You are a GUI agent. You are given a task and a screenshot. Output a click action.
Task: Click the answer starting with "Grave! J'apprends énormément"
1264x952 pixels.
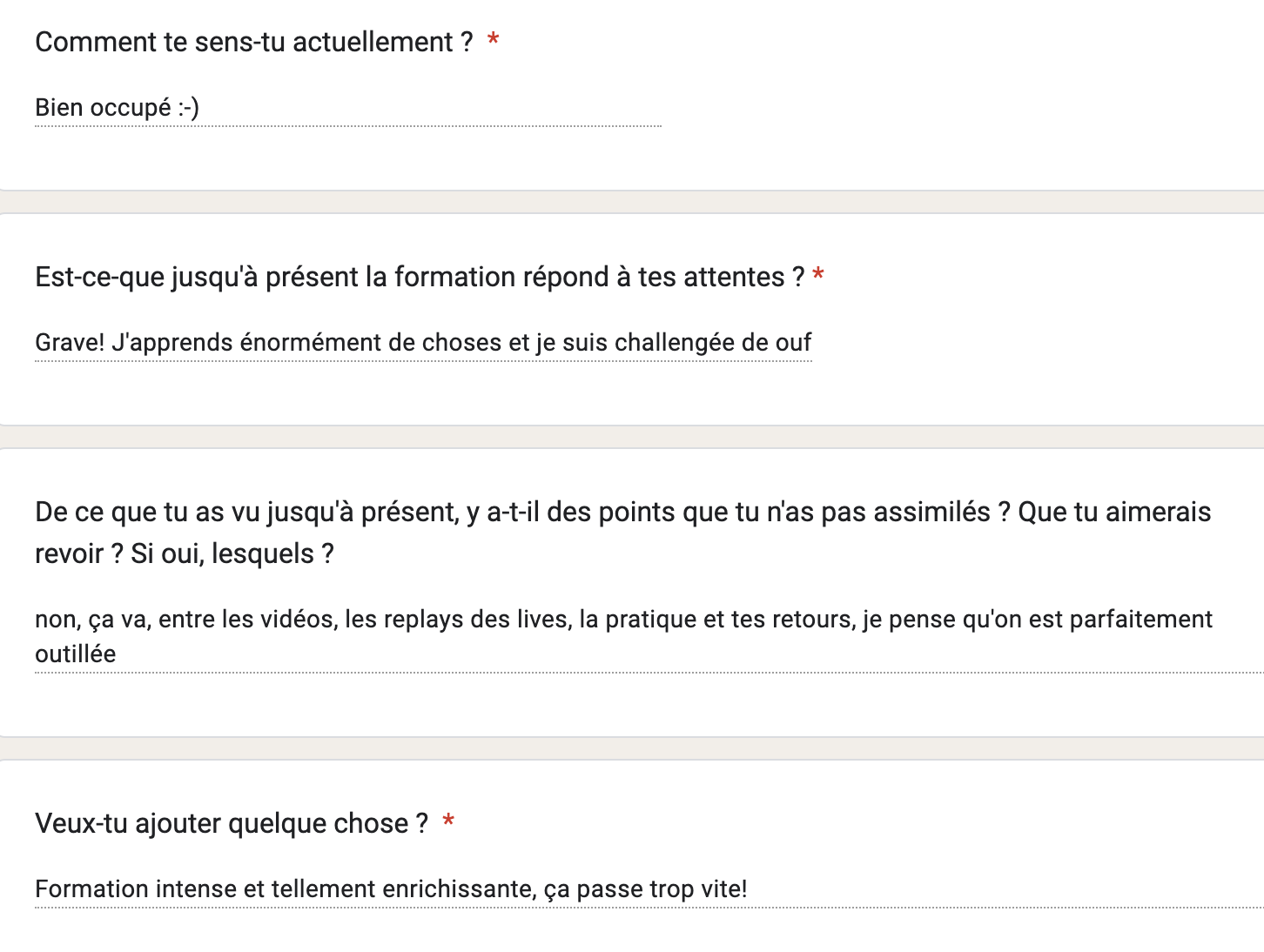pyautogui.click(x=423, y=343)
